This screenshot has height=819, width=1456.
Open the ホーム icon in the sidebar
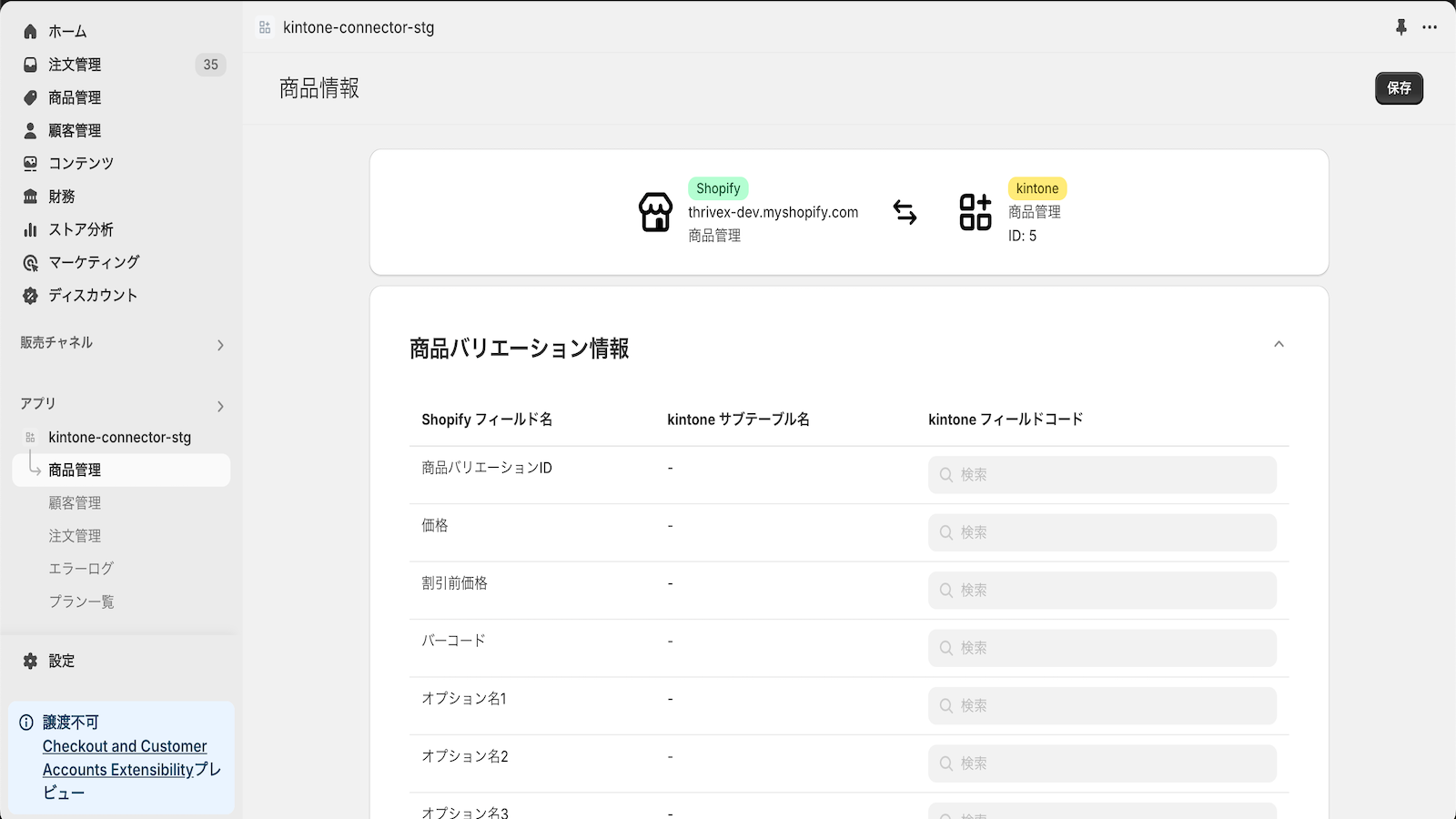(x=30, y=30)
